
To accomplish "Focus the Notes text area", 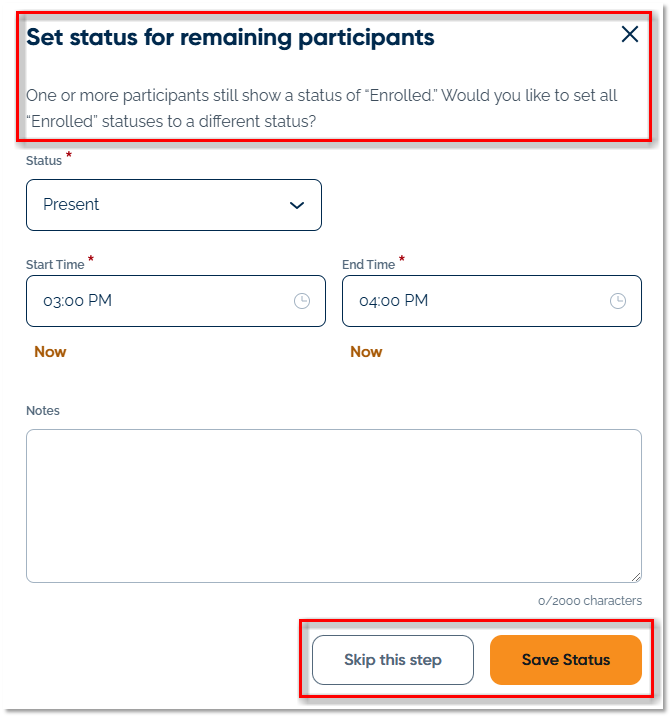I will 333,505.
